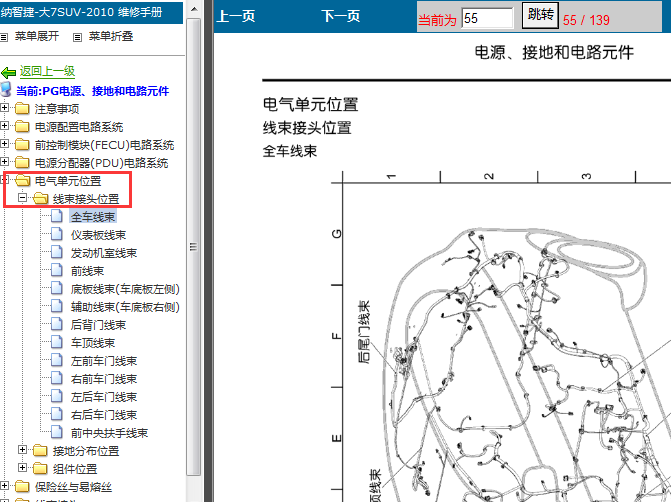Select 右前车门线束 tree item
The image size is (671, 502).
[104, 379]
